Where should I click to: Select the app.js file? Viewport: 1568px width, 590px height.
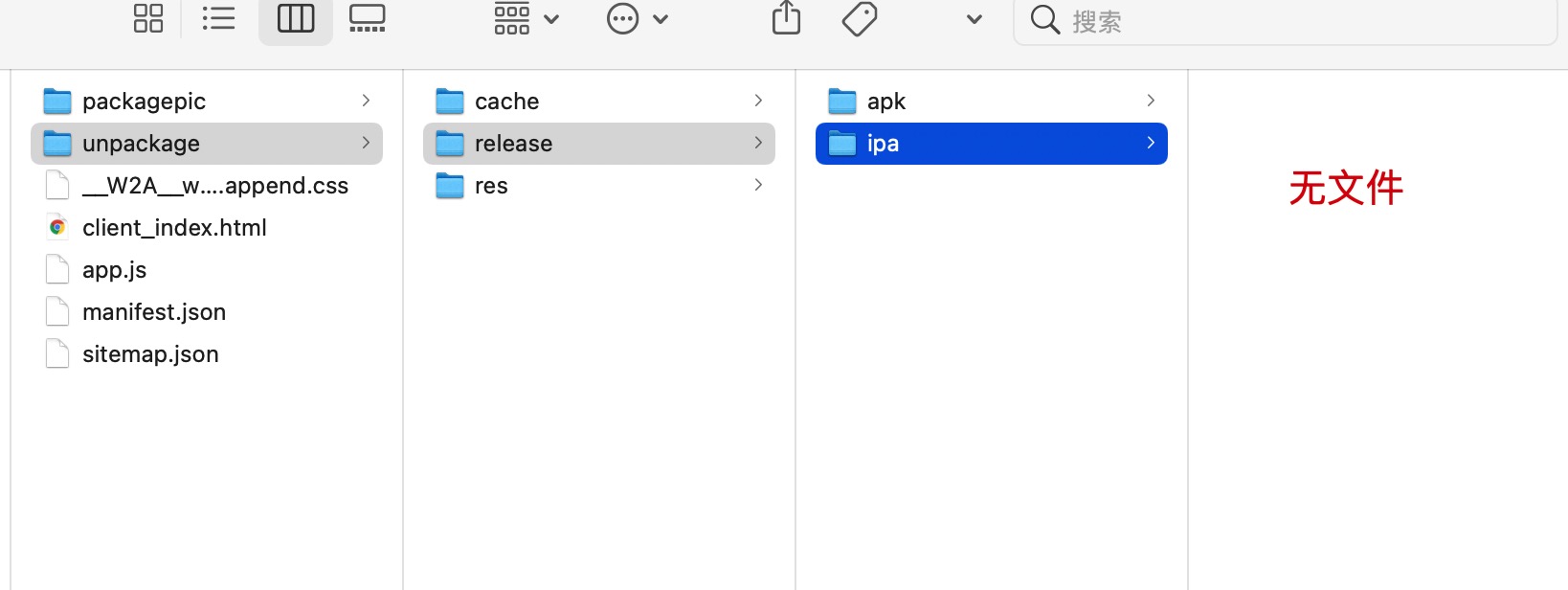point(115,270)
